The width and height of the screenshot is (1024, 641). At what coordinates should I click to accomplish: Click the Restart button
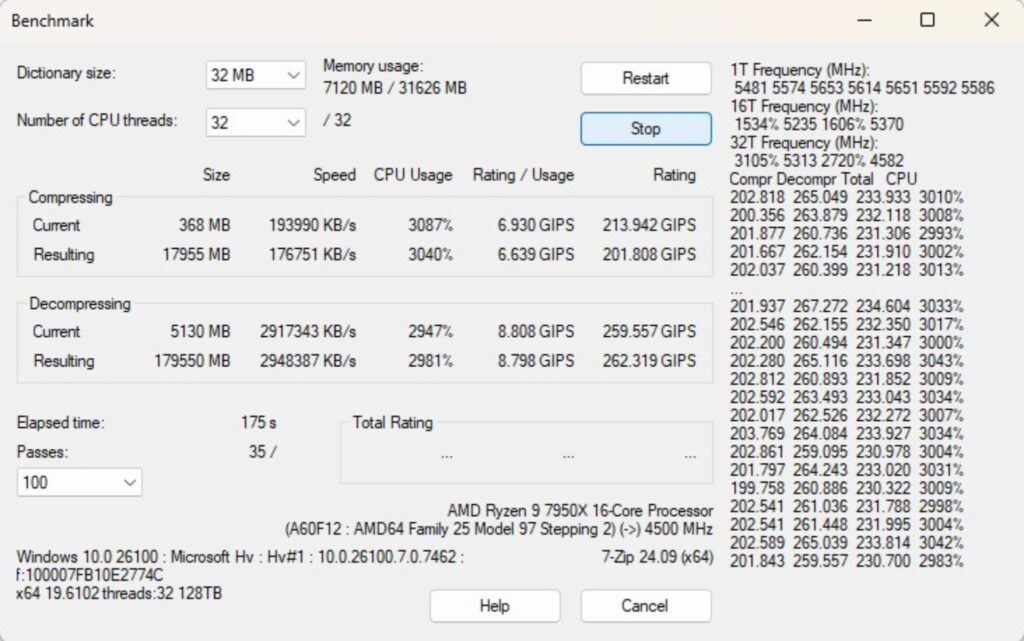[645, 78]
